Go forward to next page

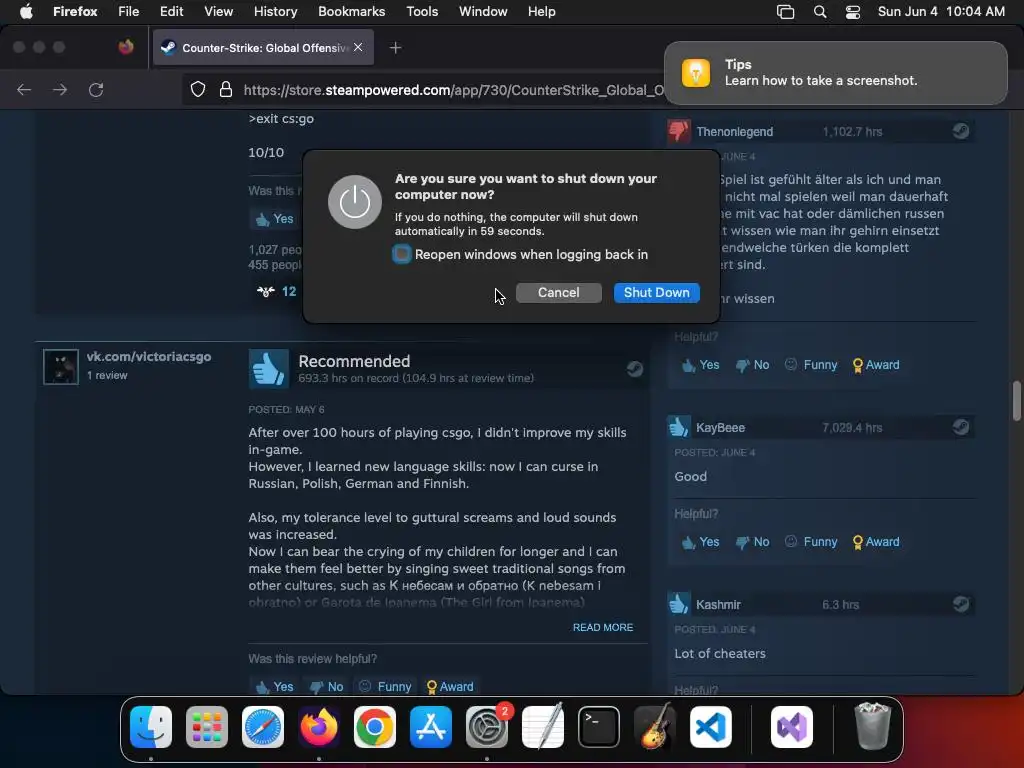click(x=60, y=89)
